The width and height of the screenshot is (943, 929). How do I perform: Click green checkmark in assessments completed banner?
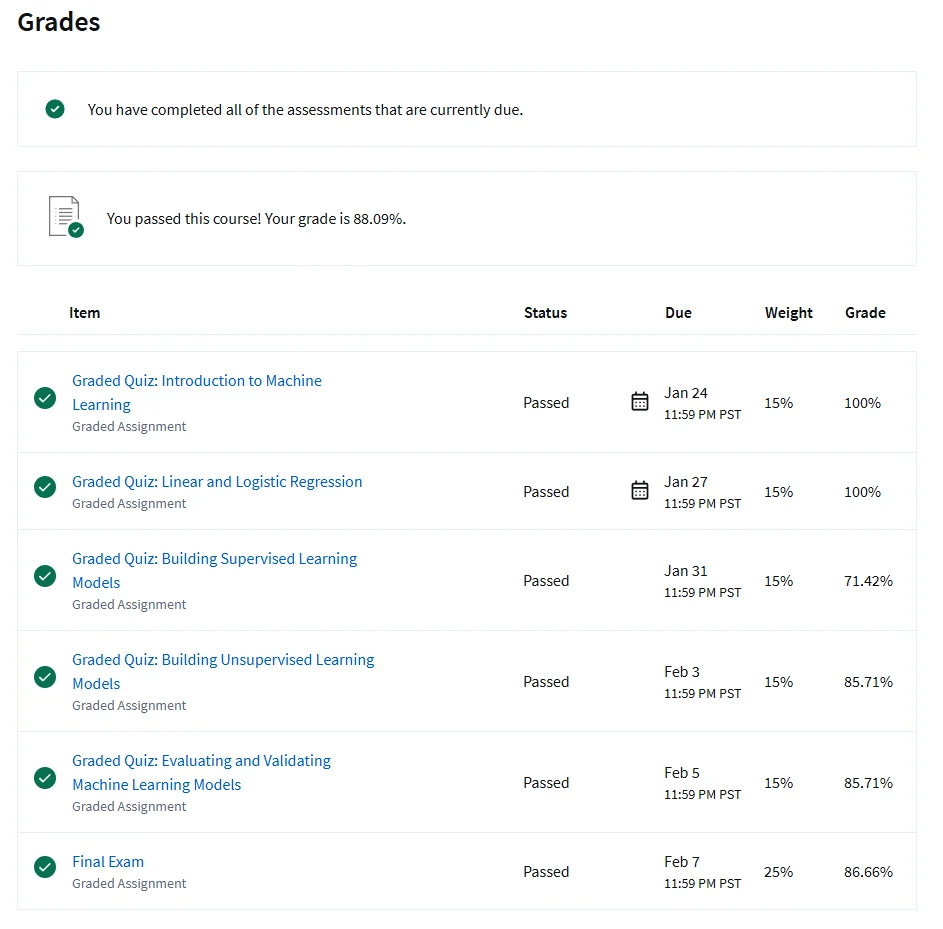(x=55, y=109)
